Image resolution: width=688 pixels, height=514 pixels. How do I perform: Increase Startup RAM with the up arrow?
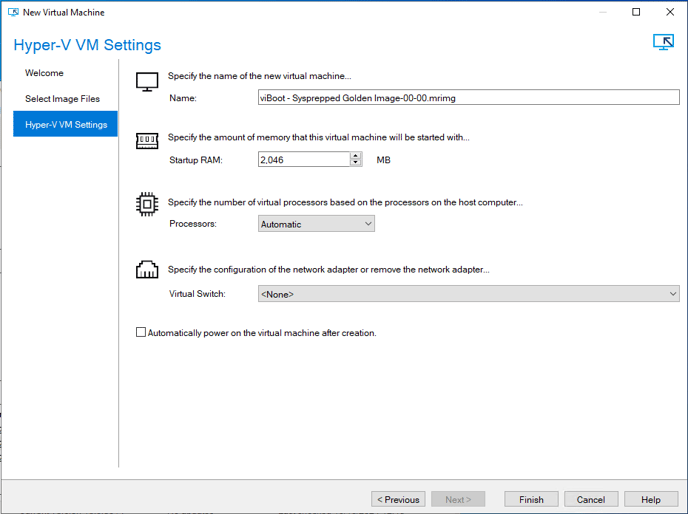pos(356,155)
